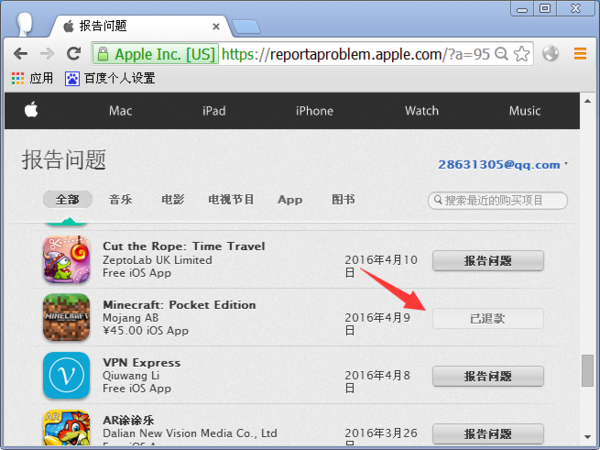Viewport: 600px width, 450px height.
Task: Click the Apple logo in the navigation bar
Action: coord(31,110)
